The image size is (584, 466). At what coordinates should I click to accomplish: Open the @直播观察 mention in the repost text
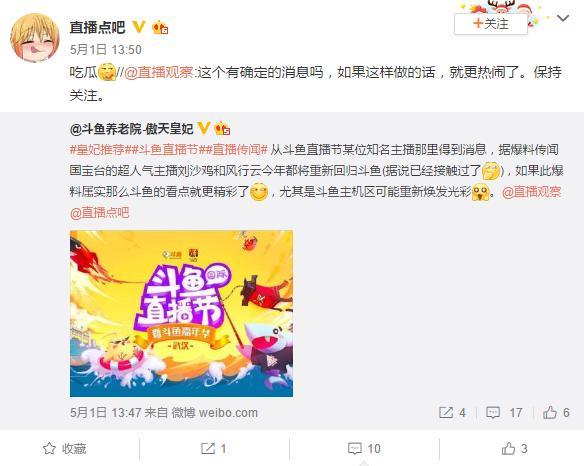158,72
